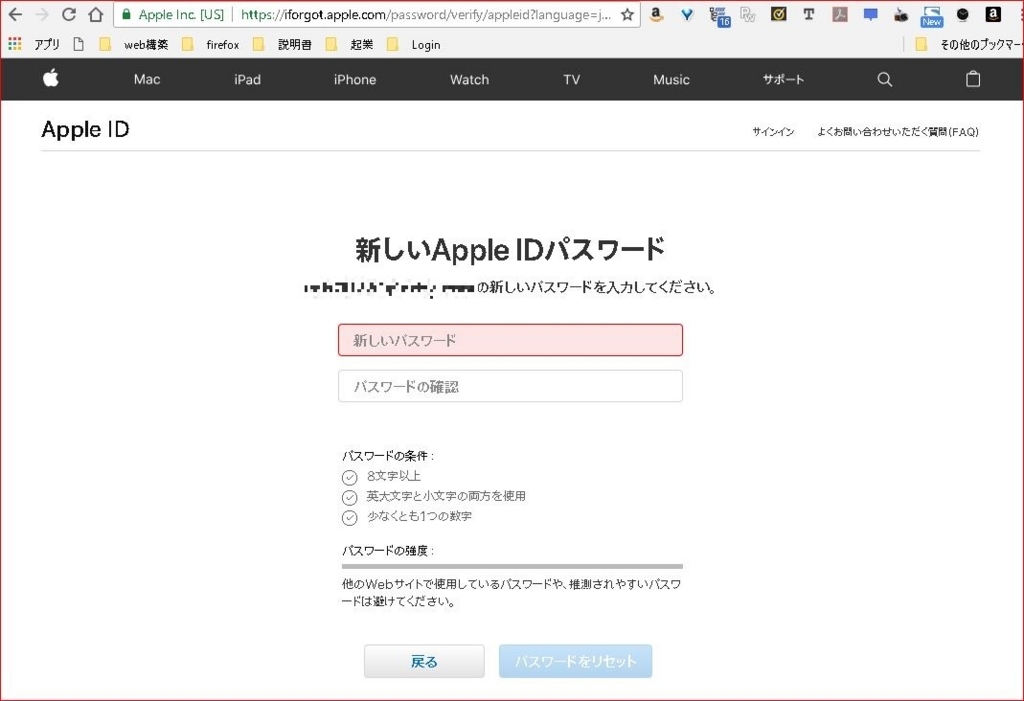
Task: Click the 新しいApple IDパスワード heading
Action: click(x=510, y=250)
